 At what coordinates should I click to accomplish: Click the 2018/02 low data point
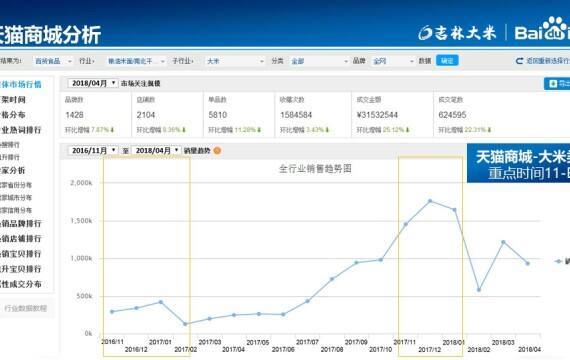479,290
